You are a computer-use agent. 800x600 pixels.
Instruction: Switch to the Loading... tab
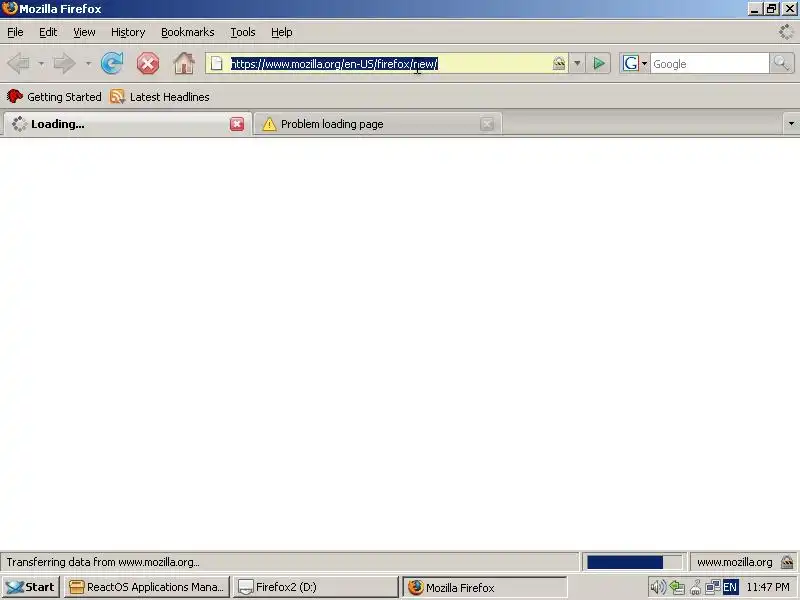tap(127, 124)
